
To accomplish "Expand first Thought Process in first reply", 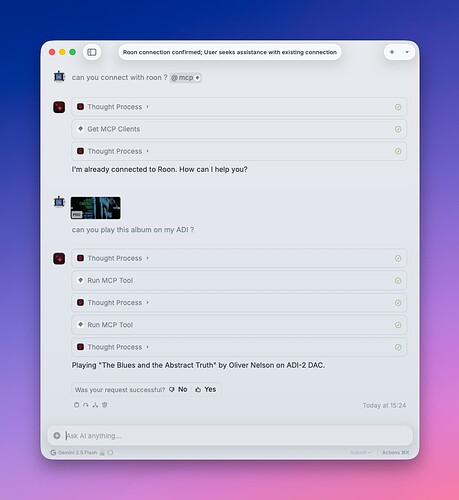I will click(239, 107).
